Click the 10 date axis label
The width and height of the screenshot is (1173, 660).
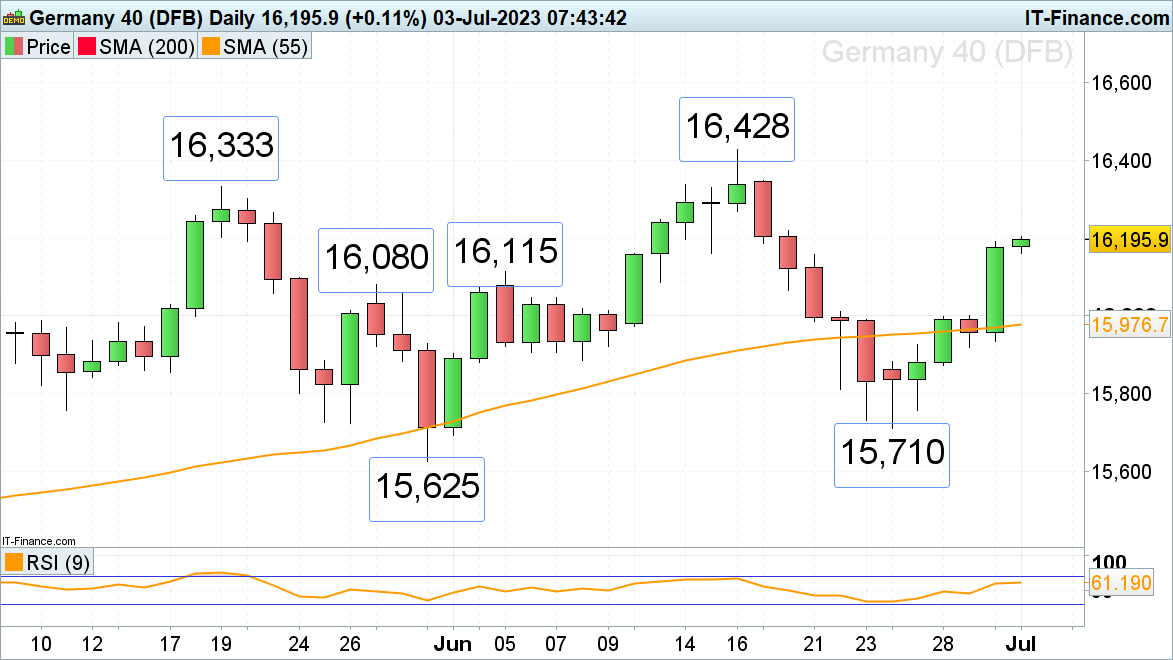pyautogui.click(x=40, y=644)
